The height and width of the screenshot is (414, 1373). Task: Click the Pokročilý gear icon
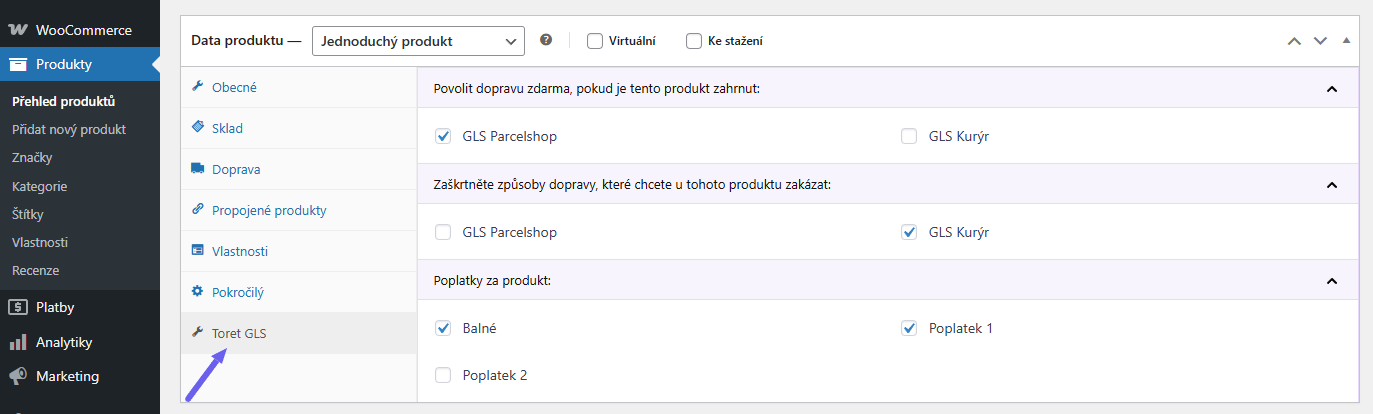(x=197, y=292)
